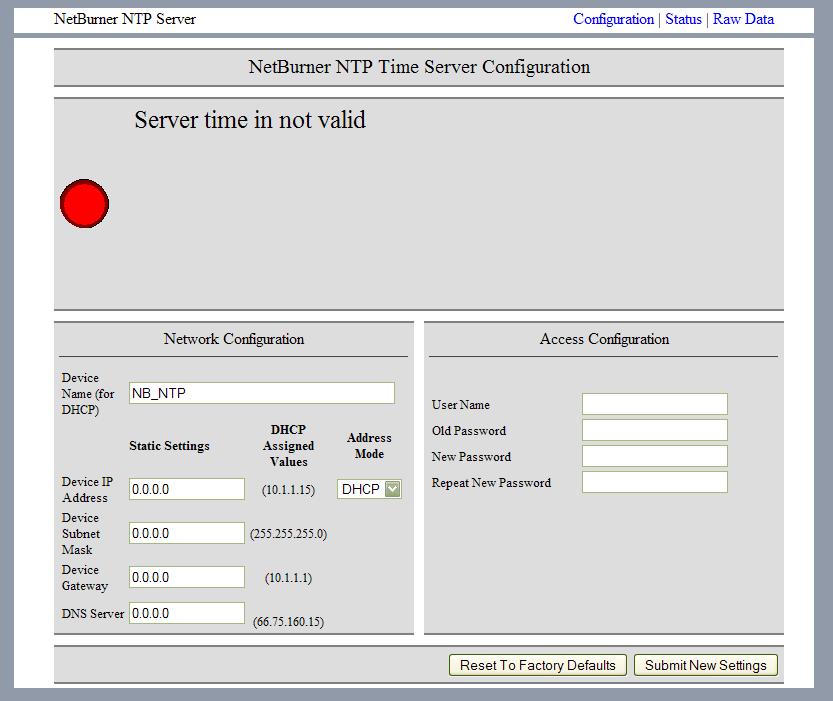Screen dimensions: 833x701
Task: Click the assigned subnet mask (255.255.255.0)
Action: [x=288, y=534]
